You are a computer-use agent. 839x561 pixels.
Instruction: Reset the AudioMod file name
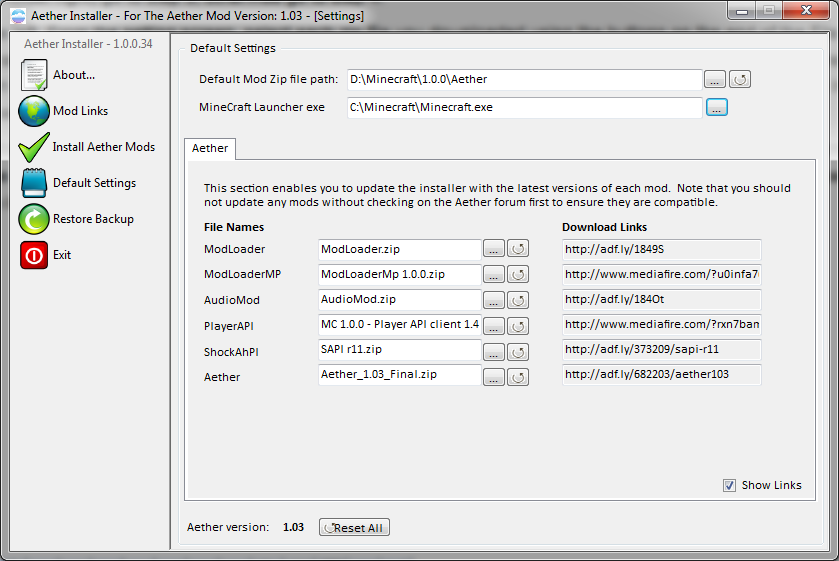pos(518,300)
